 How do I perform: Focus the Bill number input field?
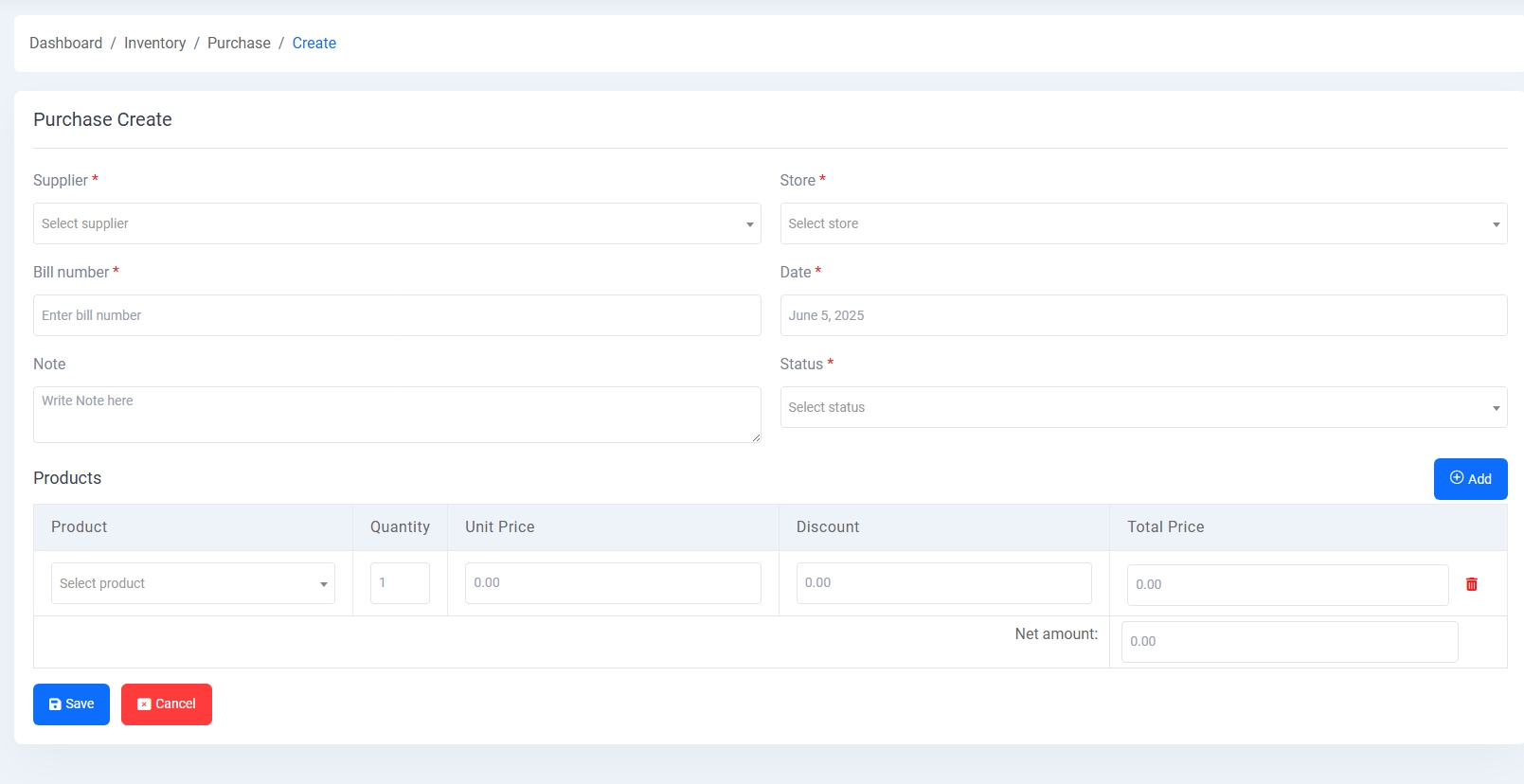397,315
